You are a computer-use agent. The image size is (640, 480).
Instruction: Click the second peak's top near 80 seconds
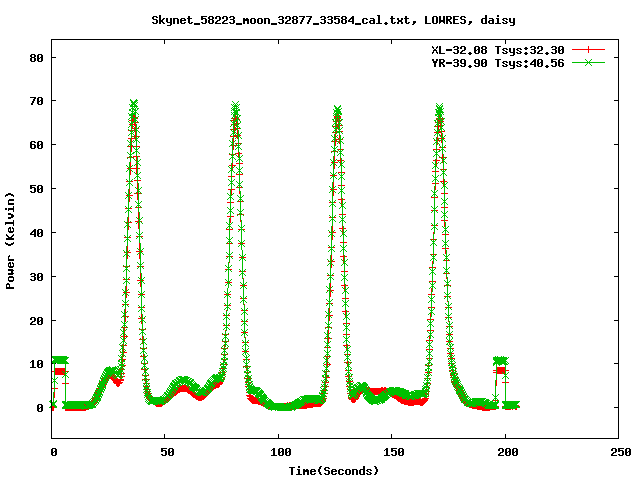[x=235, y=107]
